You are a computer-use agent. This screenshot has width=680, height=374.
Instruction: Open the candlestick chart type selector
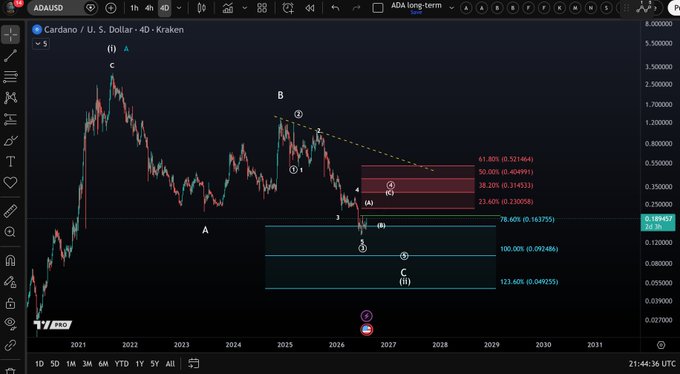[x=201, y=8]
